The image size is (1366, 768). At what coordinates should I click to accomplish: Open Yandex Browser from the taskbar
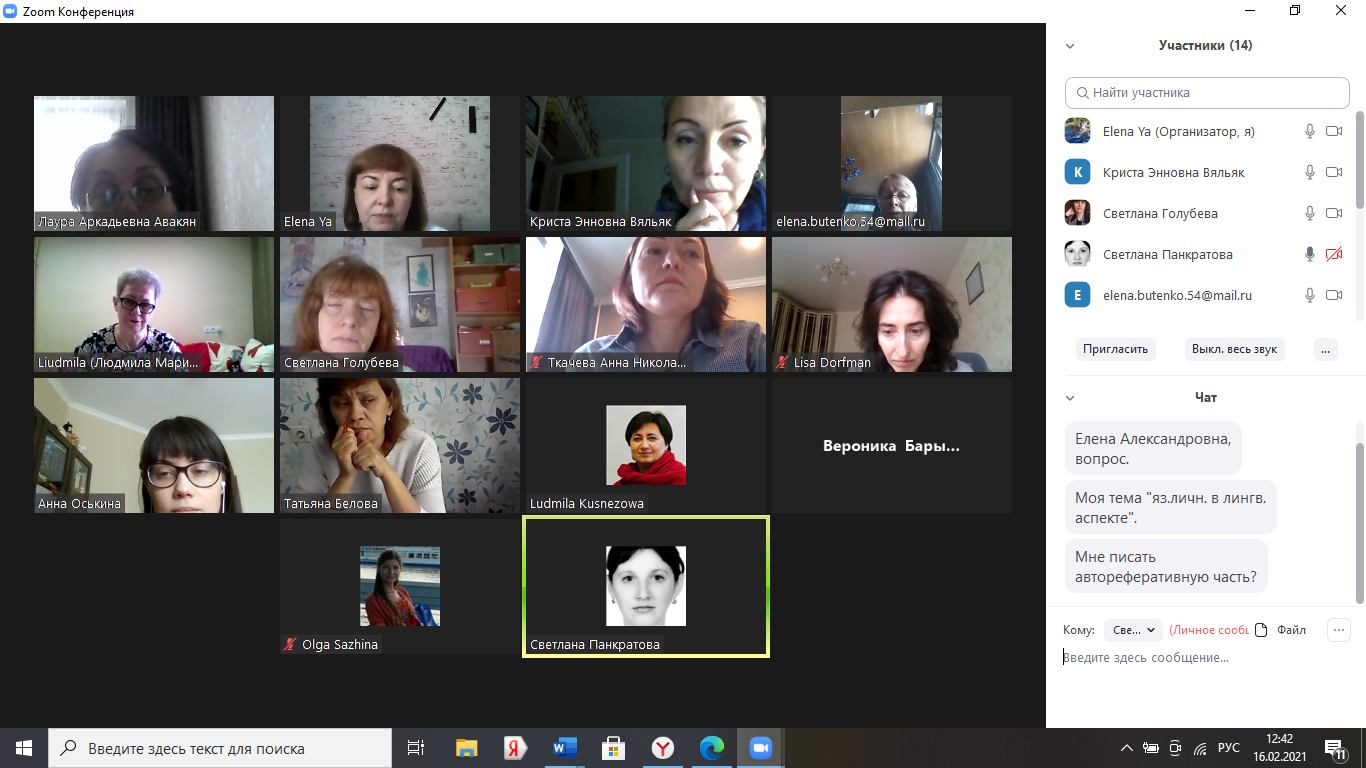coord(662,748)
